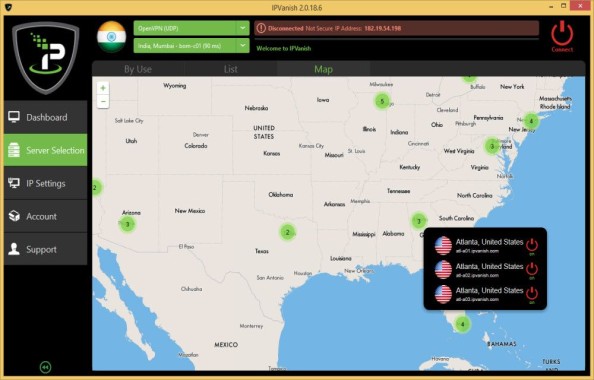Screen dimensions: 594x380
Task: Click the UNITED STATES label on map
Action: [264, 132]
